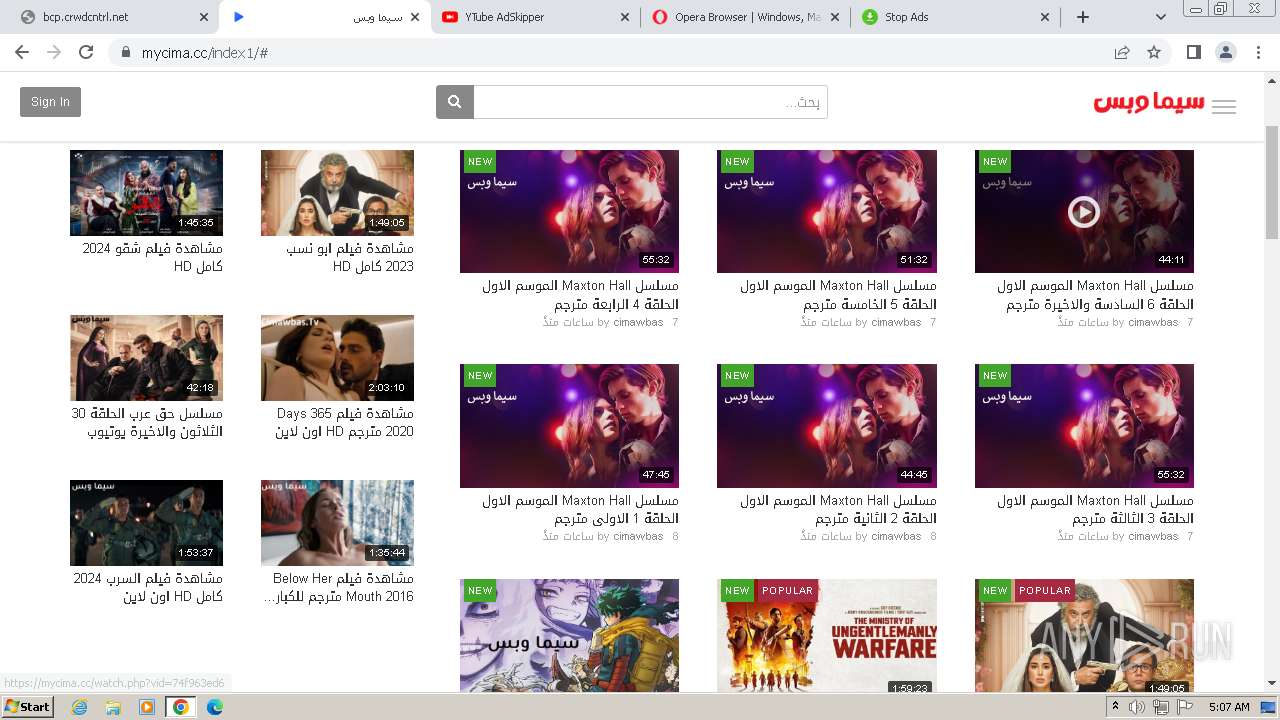The image size is (1280, 720).
Task: Open Maxton Hall الحلقة 2 title link
Action: pyautogui.click(x=838, y=509)
